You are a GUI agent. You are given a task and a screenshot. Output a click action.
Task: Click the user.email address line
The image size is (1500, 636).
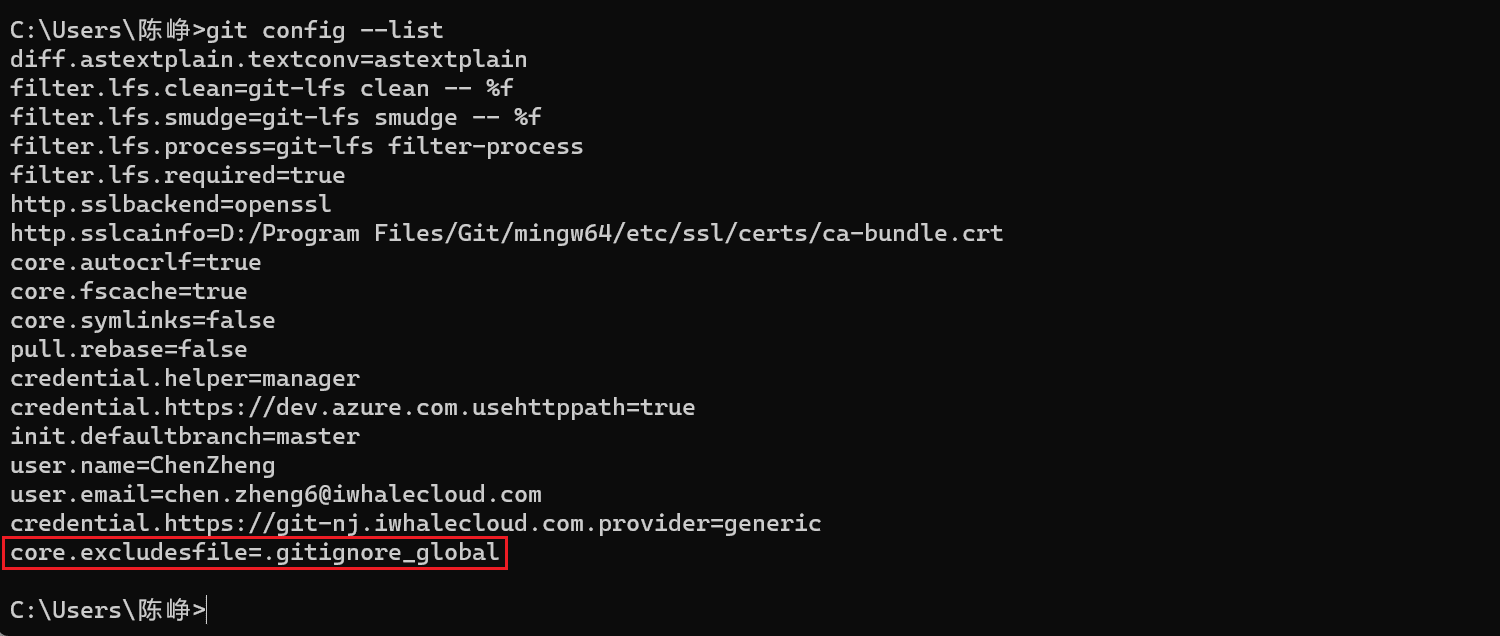click(x=276, y=494)
